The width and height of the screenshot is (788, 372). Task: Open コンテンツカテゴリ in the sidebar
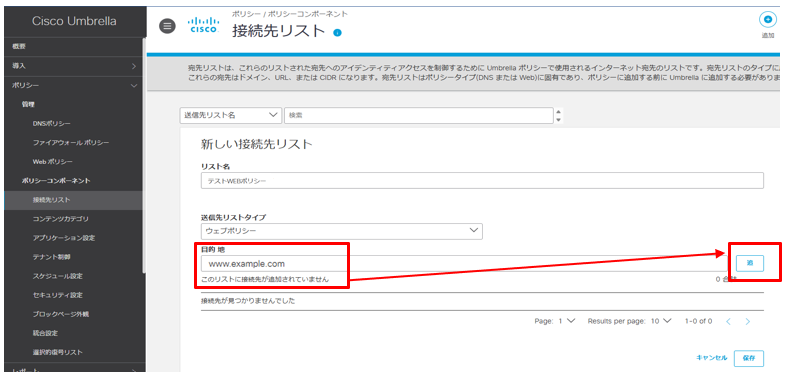[60, 219]
